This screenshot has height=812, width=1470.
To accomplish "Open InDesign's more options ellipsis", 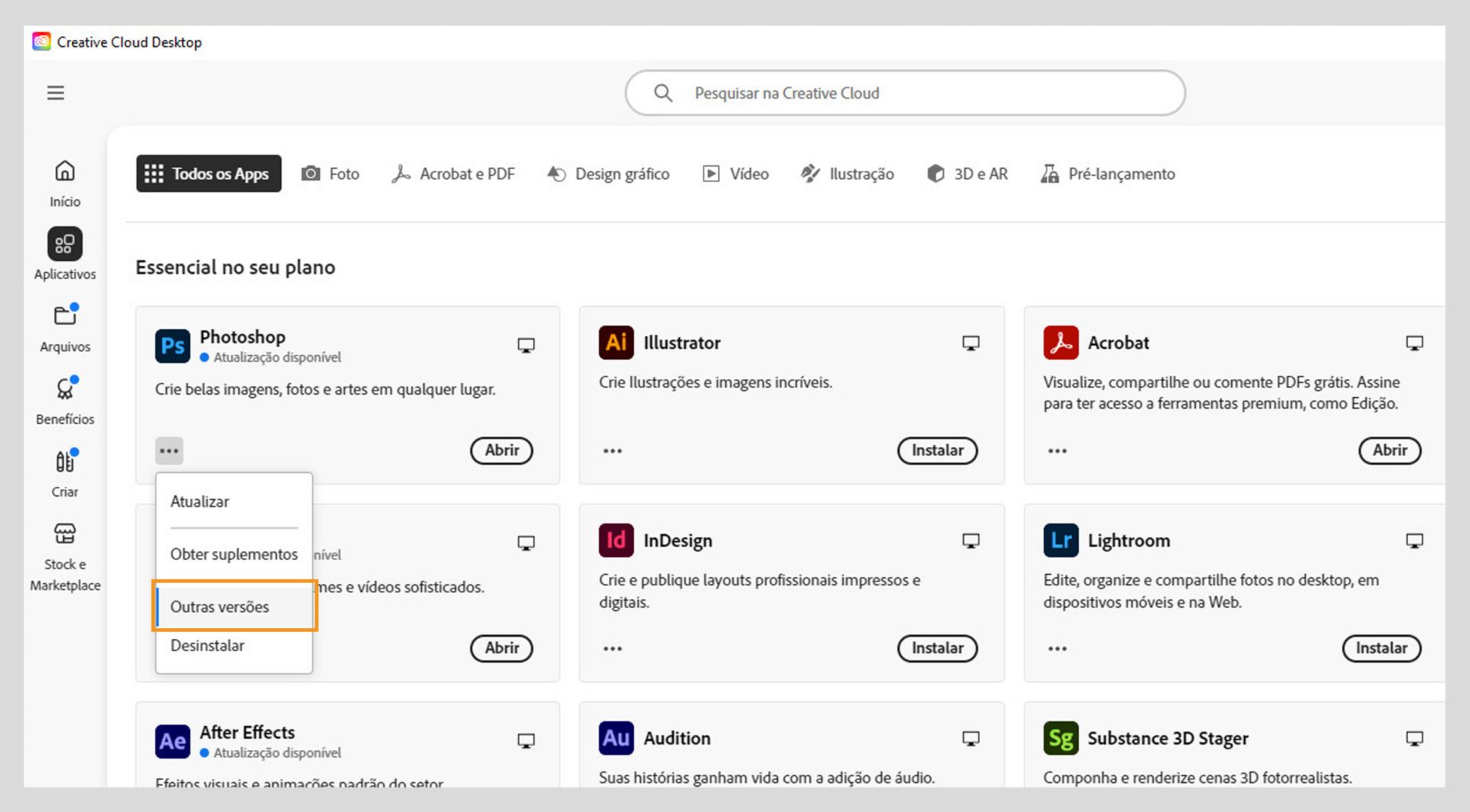I will 612,649.
